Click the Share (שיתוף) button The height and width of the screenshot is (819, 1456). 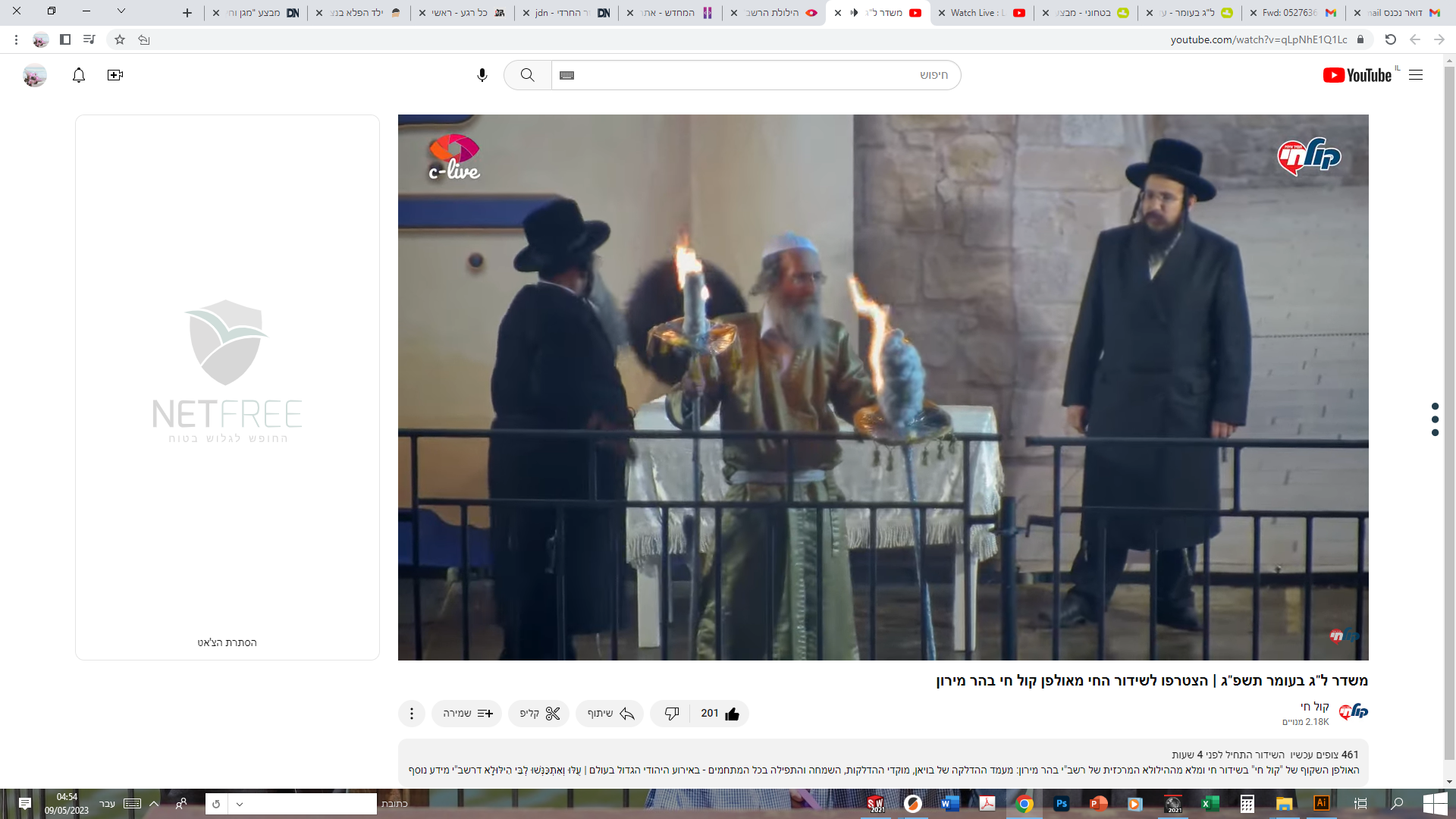click(x=610, y=714)
